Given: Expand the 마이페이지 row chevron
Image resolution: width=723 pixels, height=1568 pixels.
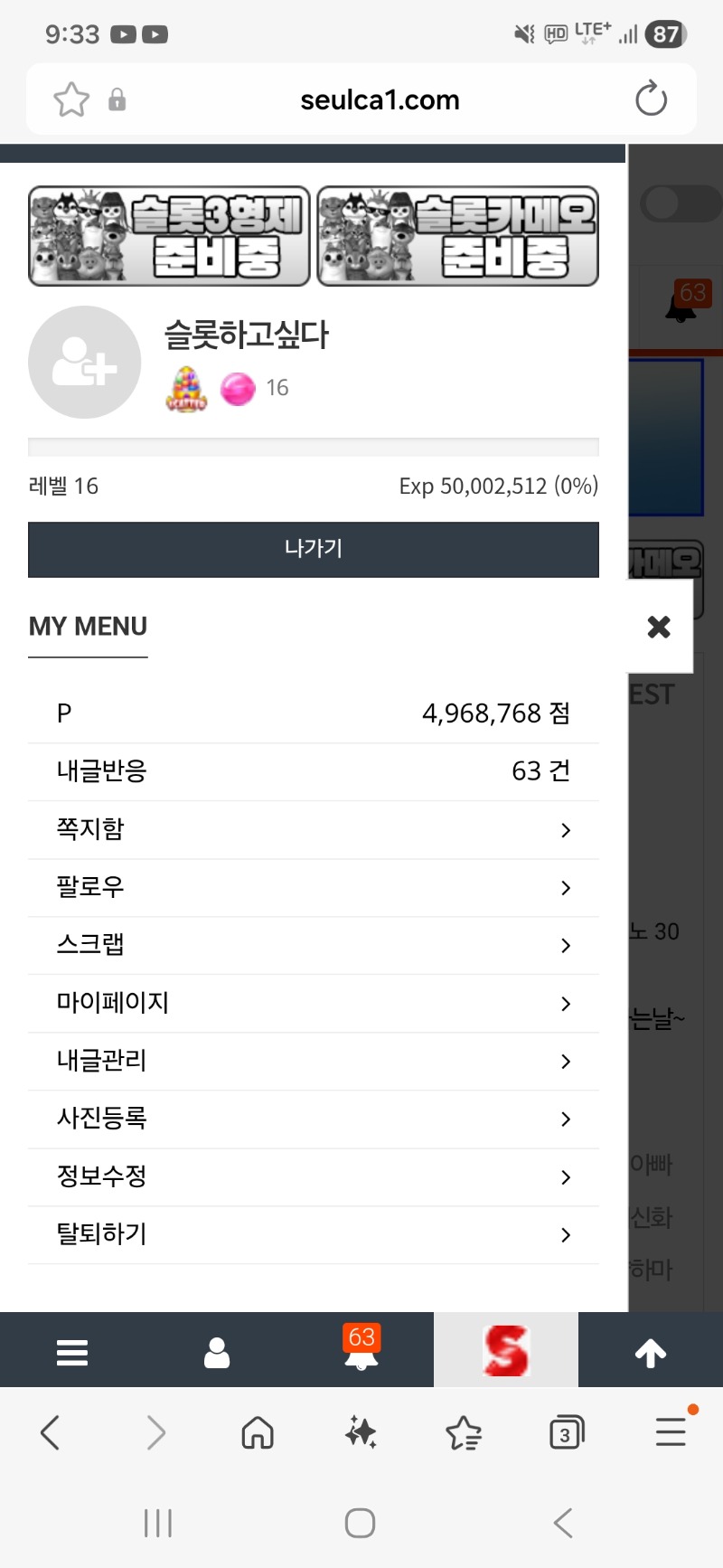Looking at the screenshot, I should [x=566, y=1004].
